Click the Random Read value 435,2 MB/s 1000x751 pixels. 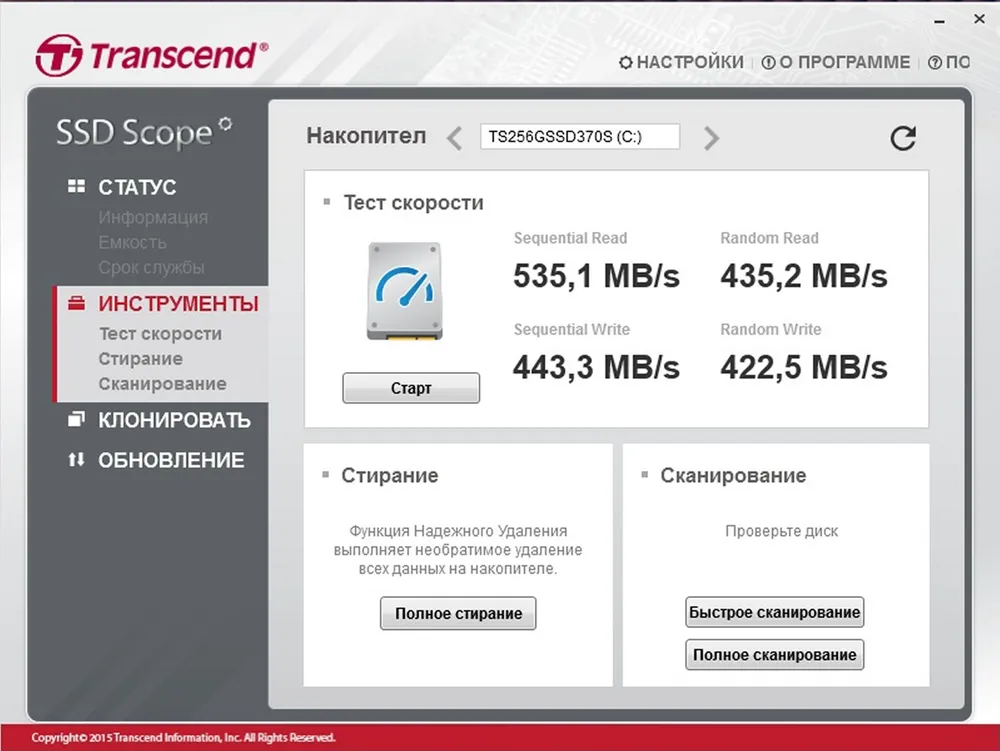pos(804,276)
